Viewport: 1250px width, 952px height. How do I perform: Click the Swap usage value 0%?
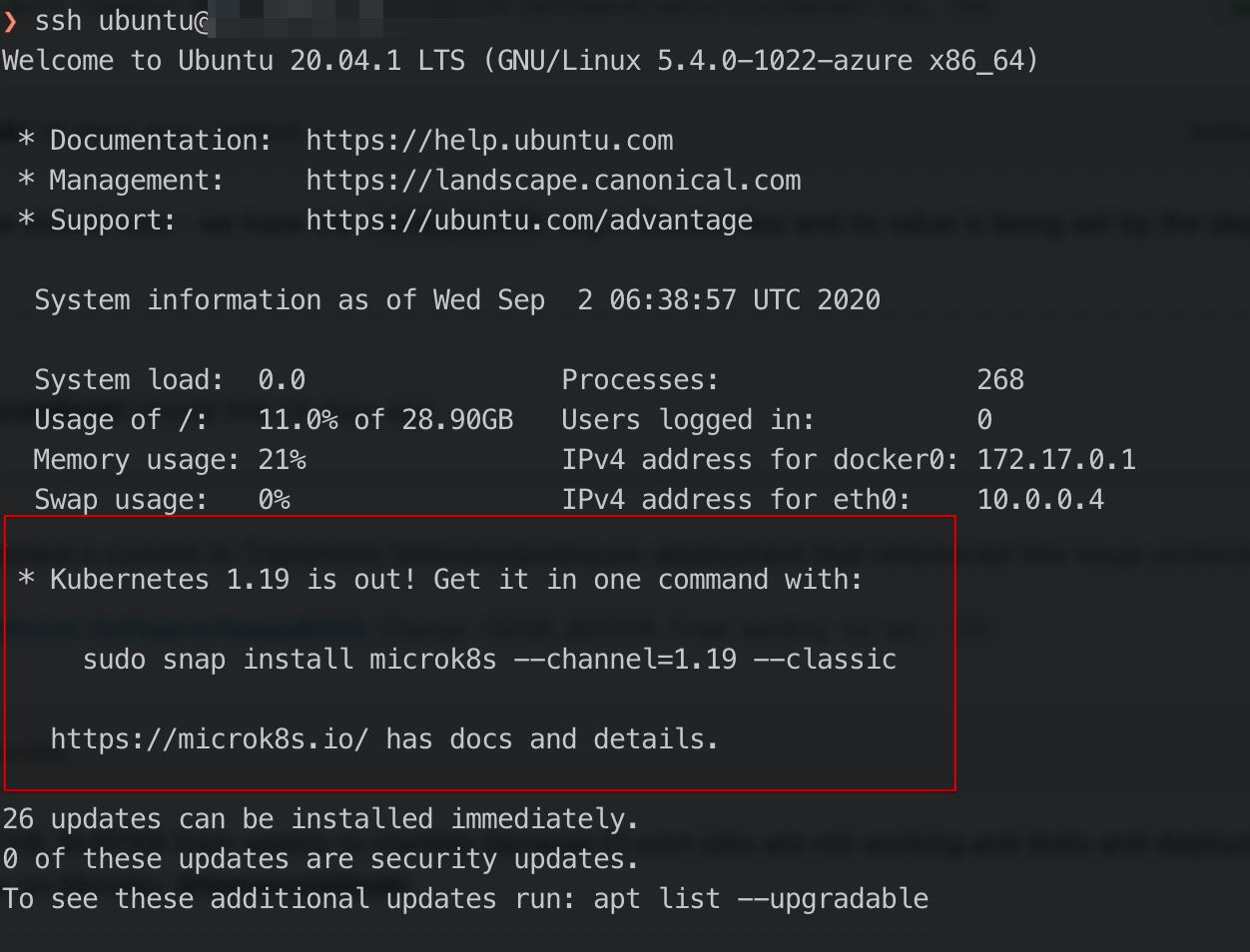[x=274, y=500]
